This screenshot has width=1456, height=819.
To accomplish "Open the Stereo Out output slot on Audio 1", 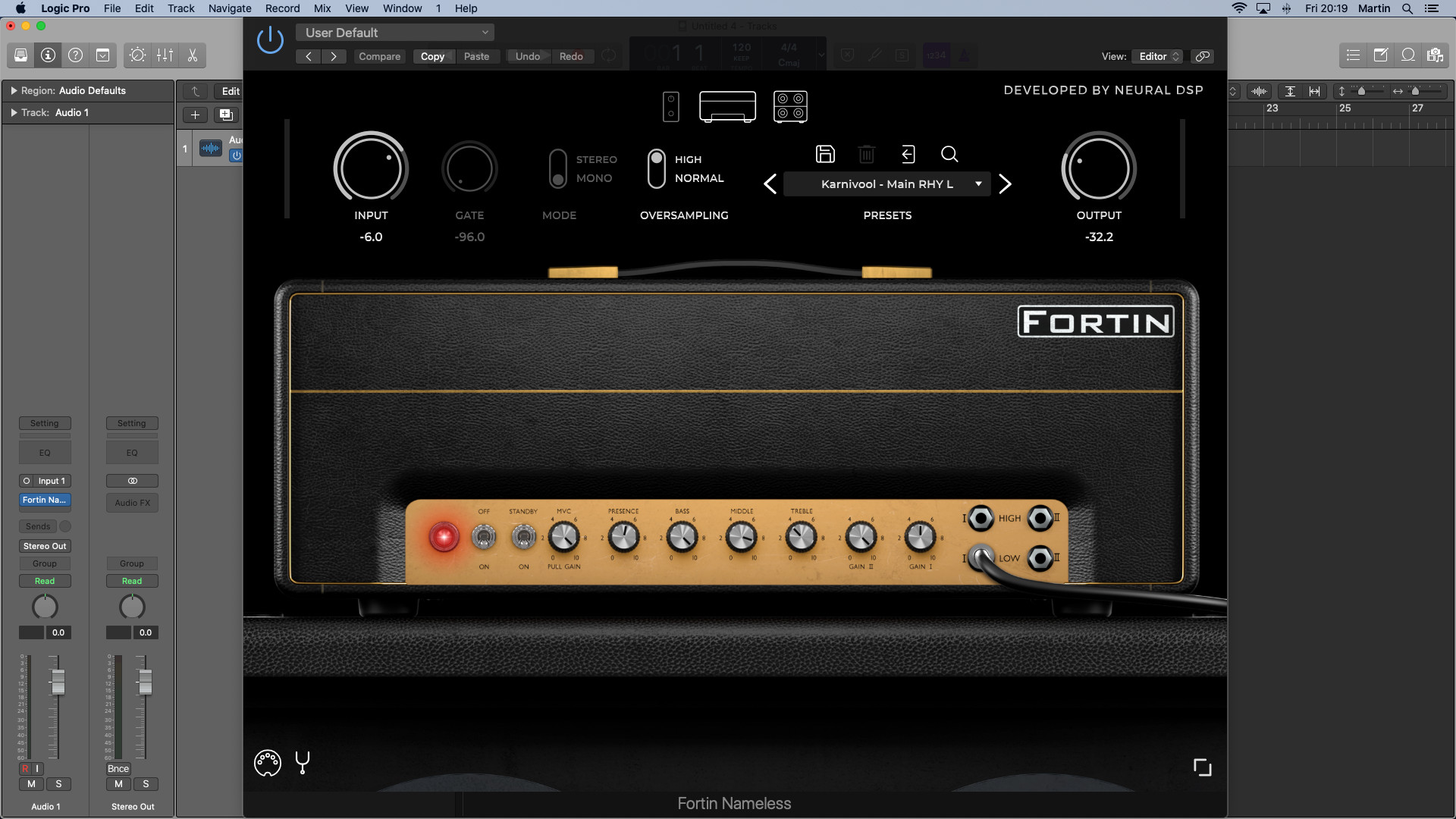I will pos(45,546).
